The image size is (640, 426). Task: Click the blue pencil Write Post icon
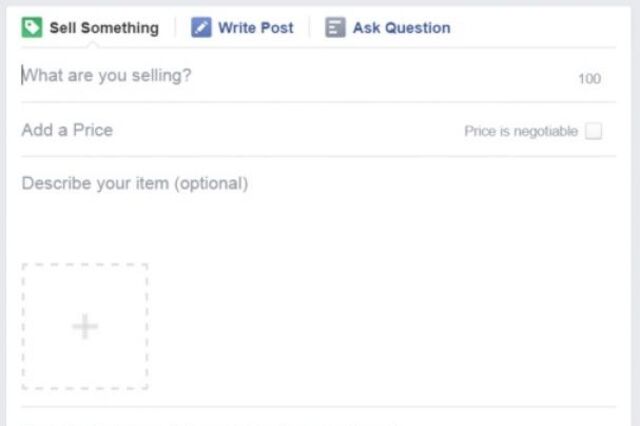(x=201, y=27)
